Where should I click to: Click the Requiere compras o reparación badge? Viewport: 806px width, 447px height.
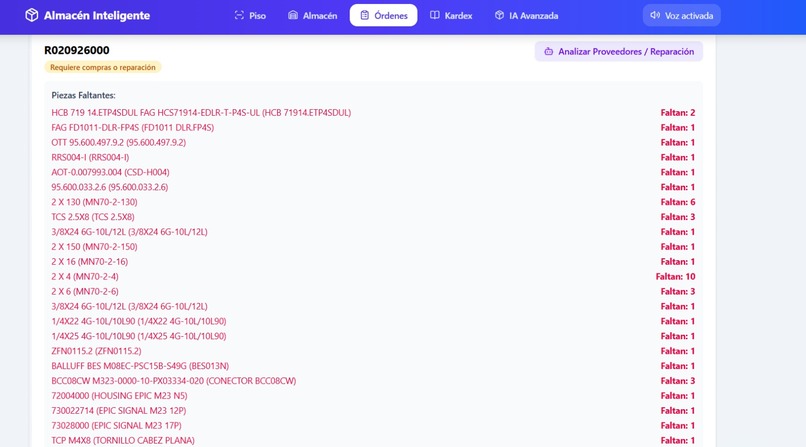coord(103,67)
